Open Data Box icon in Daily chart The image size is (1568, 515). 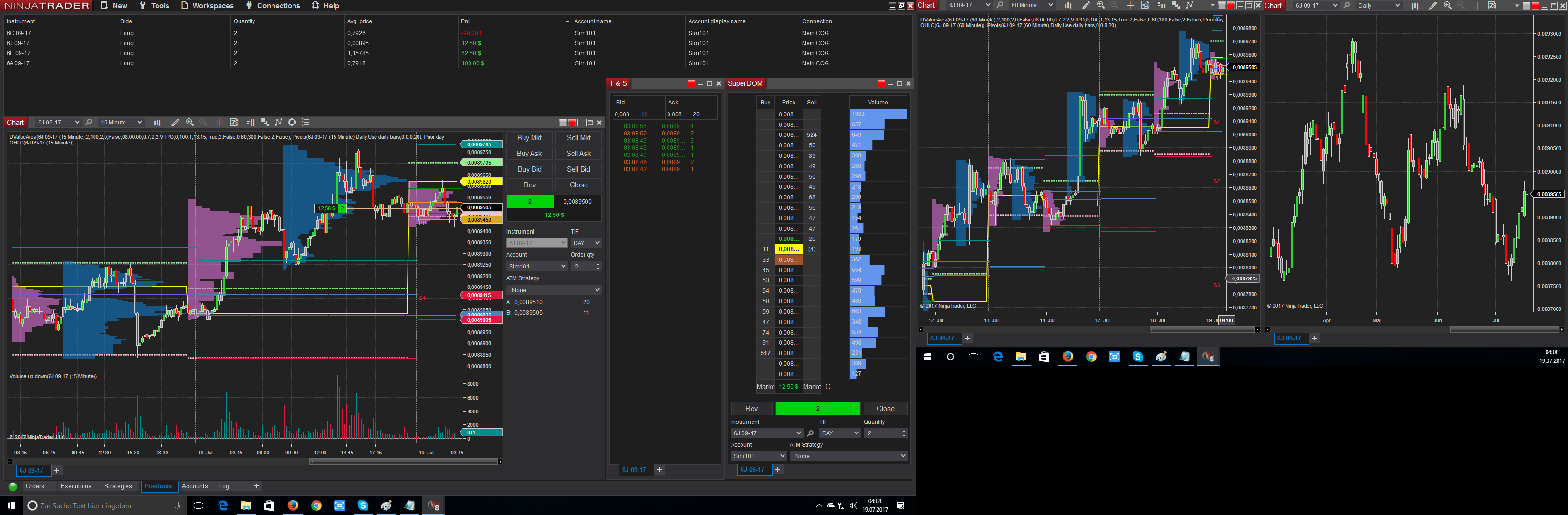point(1492,5)
